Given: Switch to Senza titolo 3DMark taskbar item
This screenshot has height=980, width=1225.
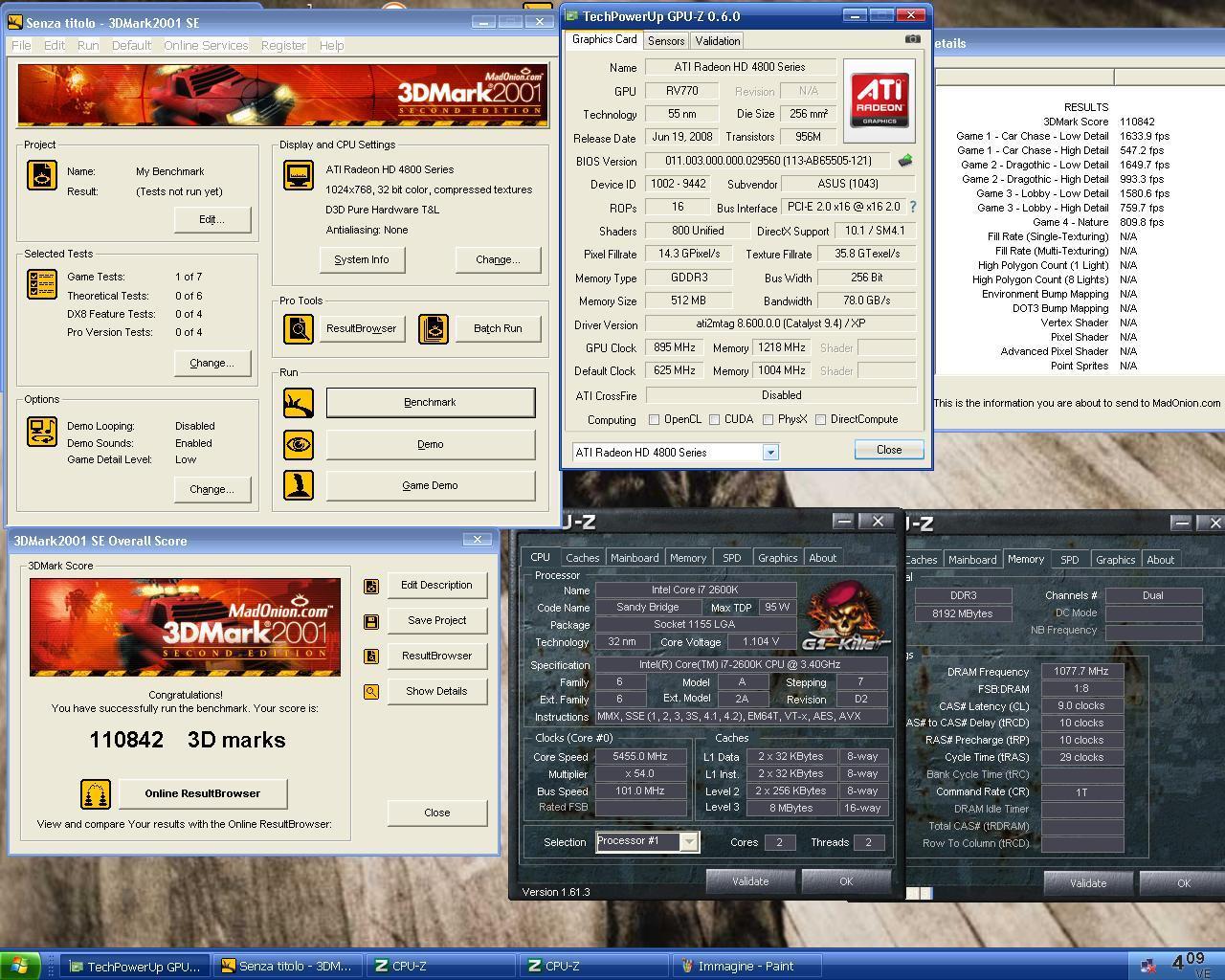Looking at the screenshot, I should pyautogui.click(x=287, y=966).
